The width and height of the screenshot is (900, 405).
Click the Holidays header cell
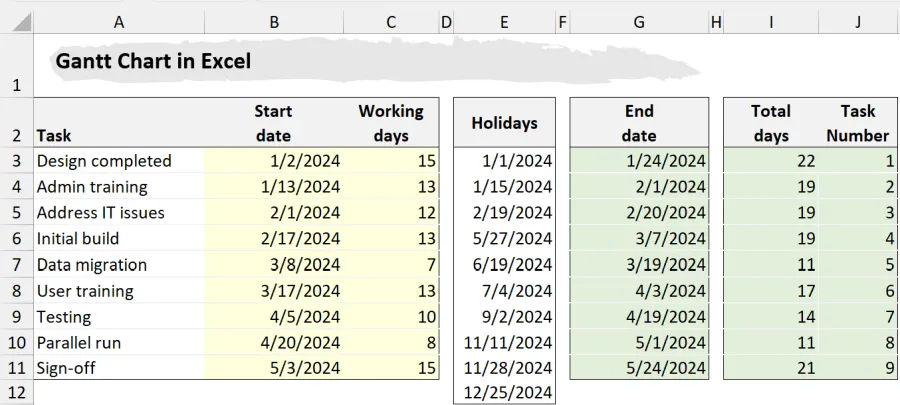504,123
